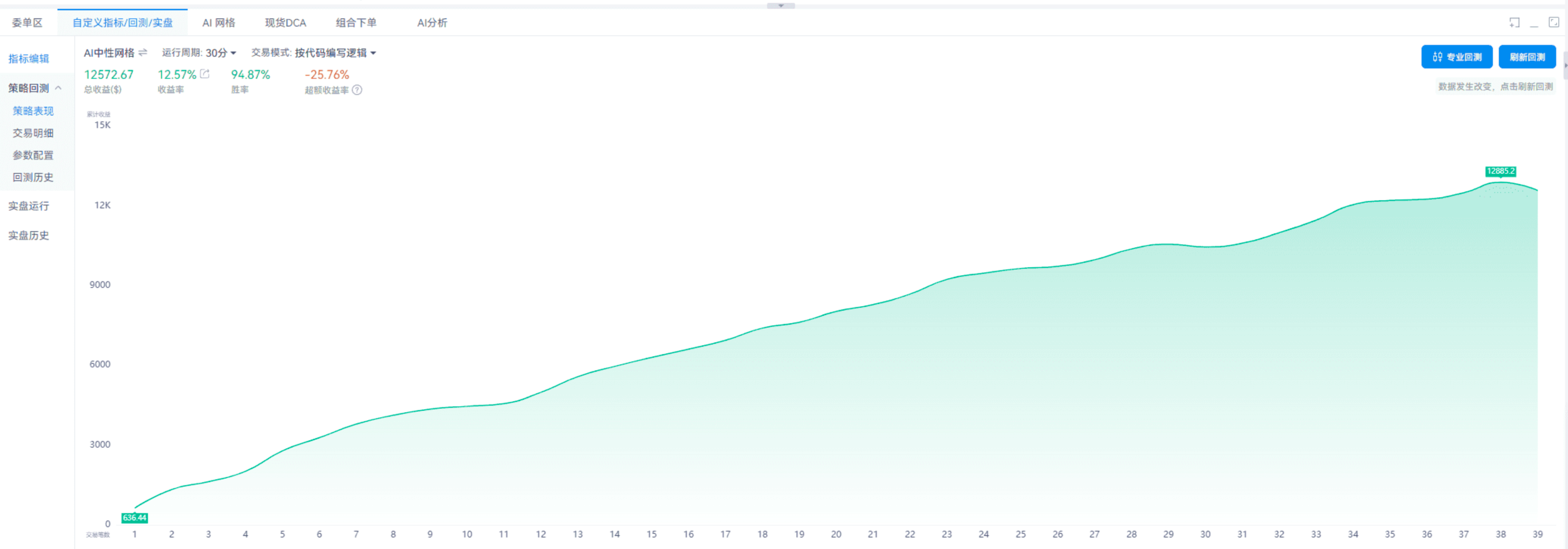Open 参数配置 in the sidebar
Image resolution: width=1568 pixels, height=549 pixels.
coord(33,155)
